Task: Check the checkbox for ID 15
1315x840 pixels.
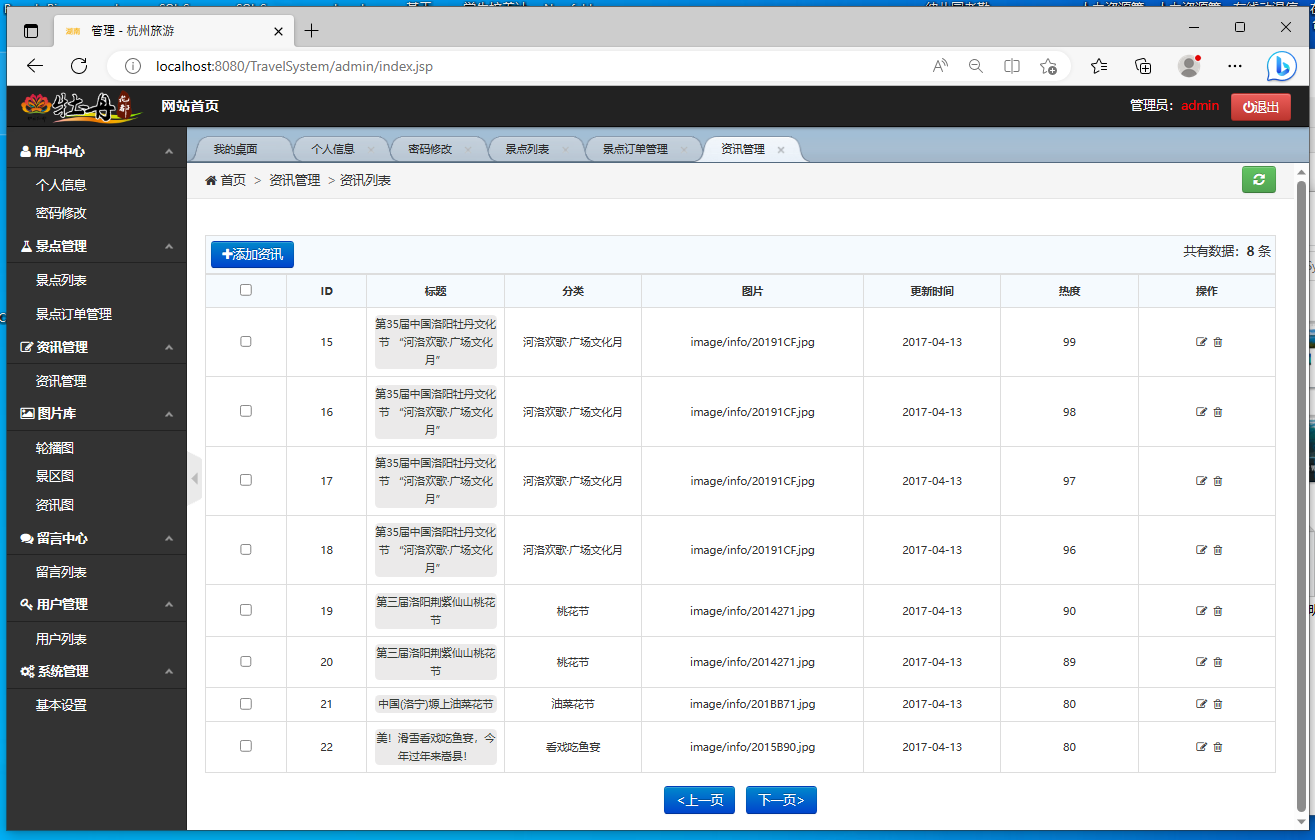Action: (246, 341)
